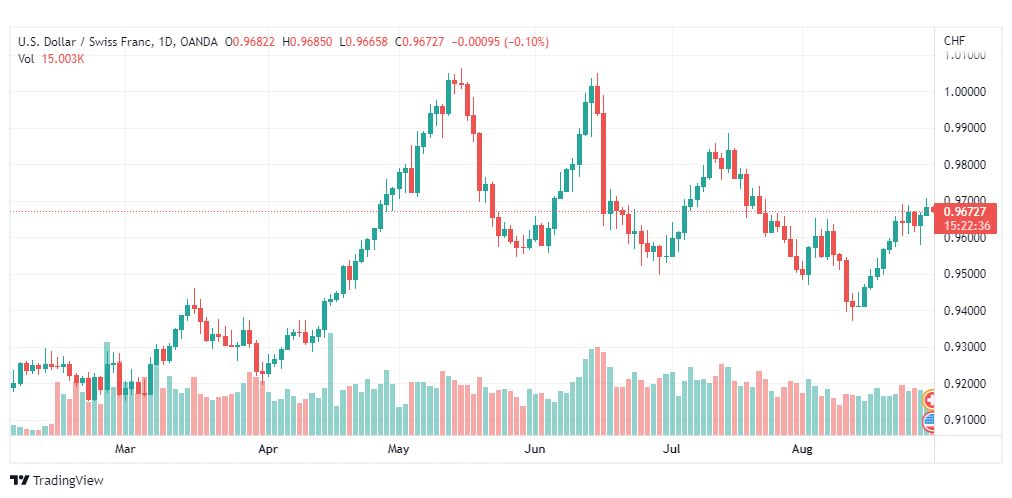This screenshot has height=498, width=1012.
Task: Click the Vol 15.003K indicator label
Action: point(52,59)
